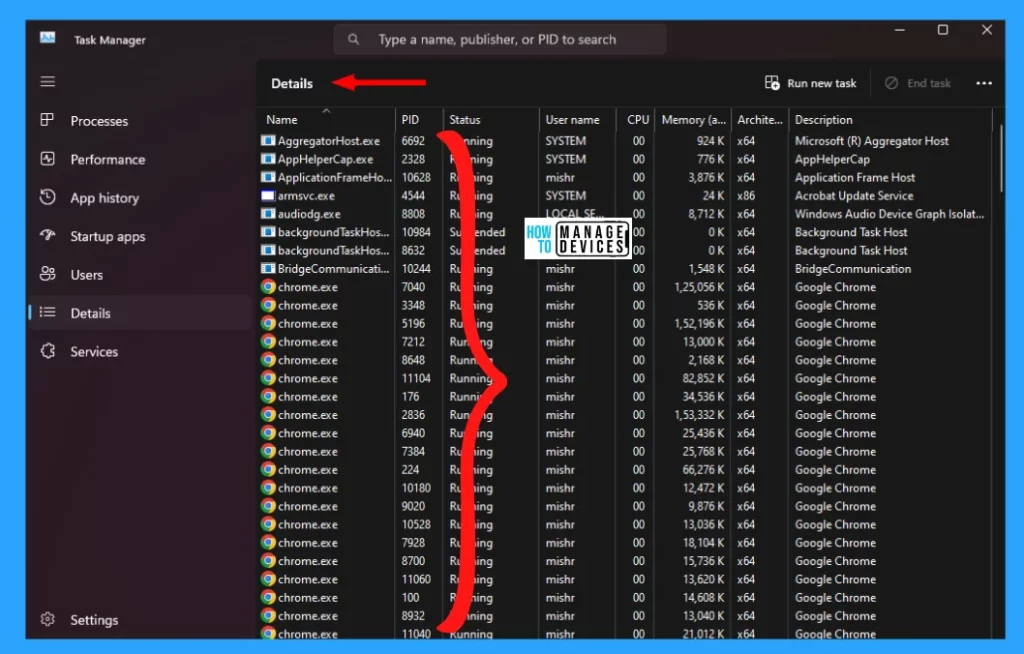The height and width of the screenshot is (654, 1024).
Task: Click Windows Audio Device Graph description
Action: pyautogui.click(x=889, y=214)
